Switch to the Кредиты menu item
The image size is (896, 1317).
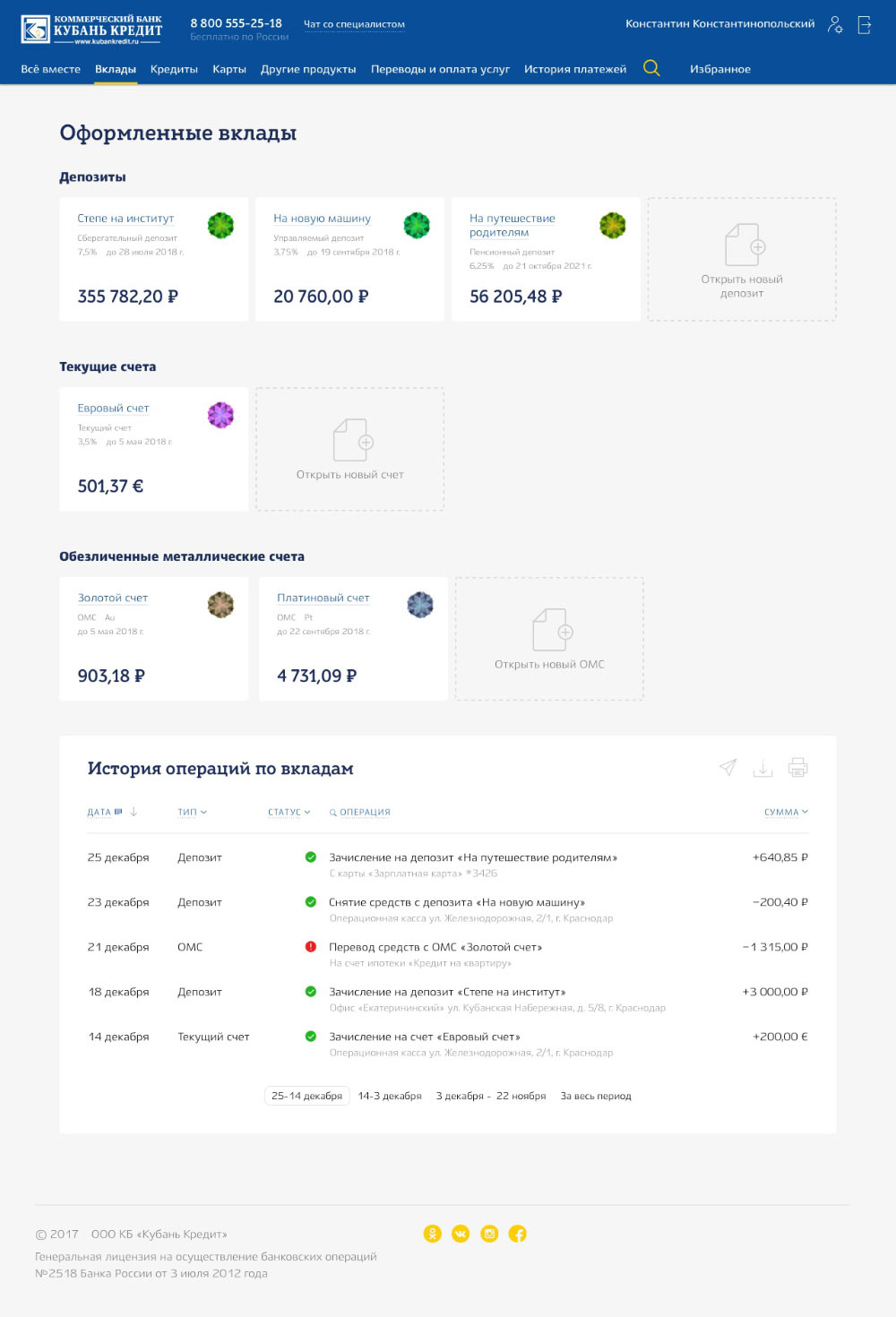174,69
